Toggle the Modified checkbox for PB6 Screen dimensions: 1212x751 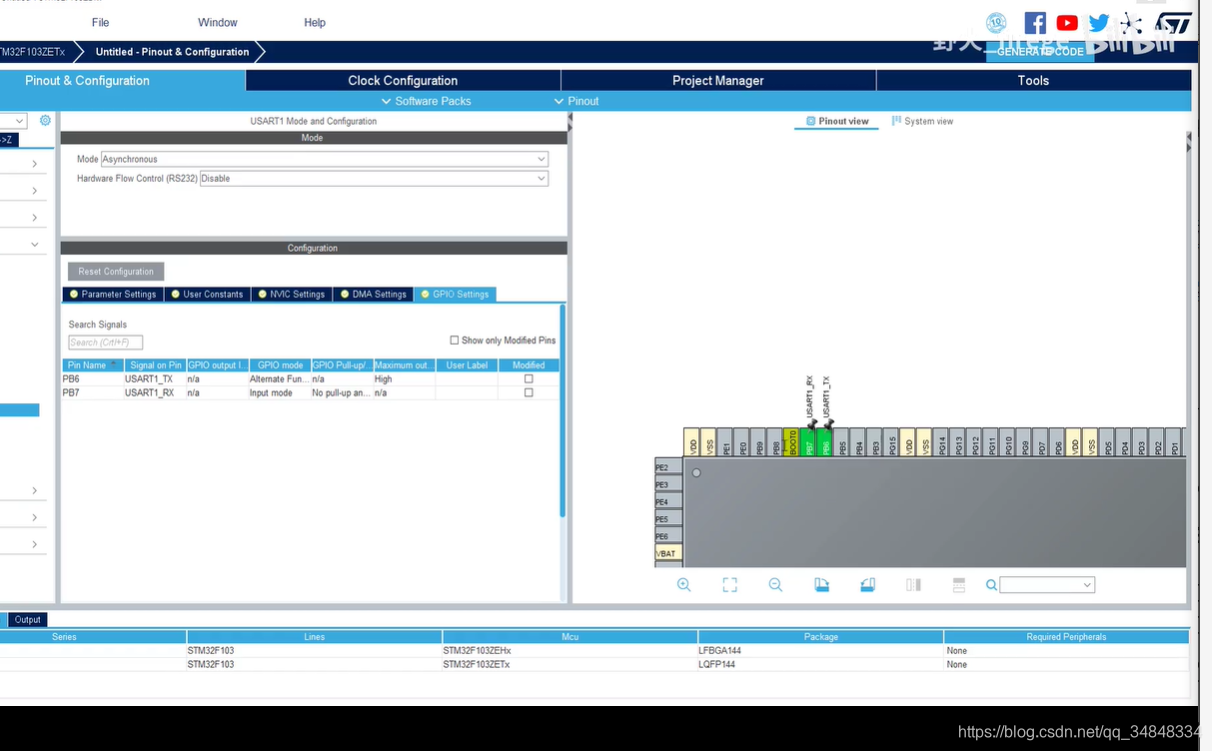pyautogui.click(x=529, y=379)
